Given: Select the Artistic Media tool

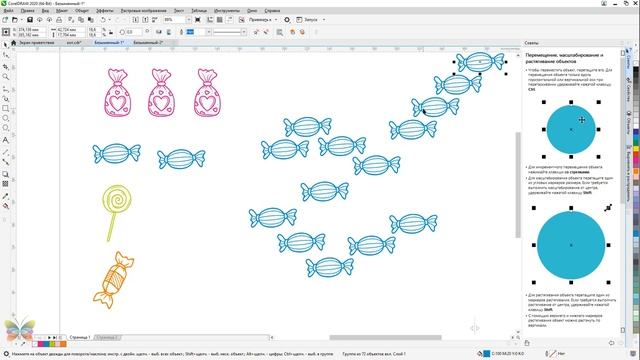Looking at the screenshot, I should click(5, 98).
